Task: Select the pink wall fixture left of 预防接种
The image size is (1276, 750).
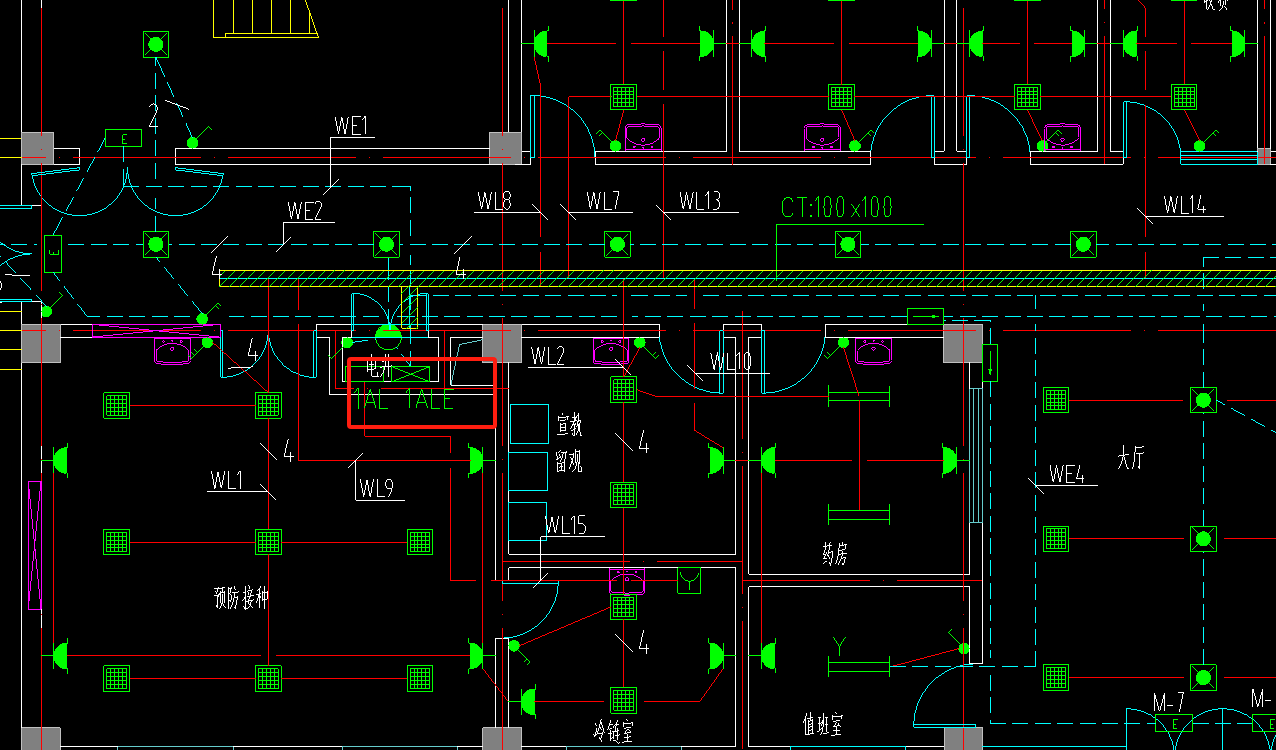Action: [x=35, y=545]
